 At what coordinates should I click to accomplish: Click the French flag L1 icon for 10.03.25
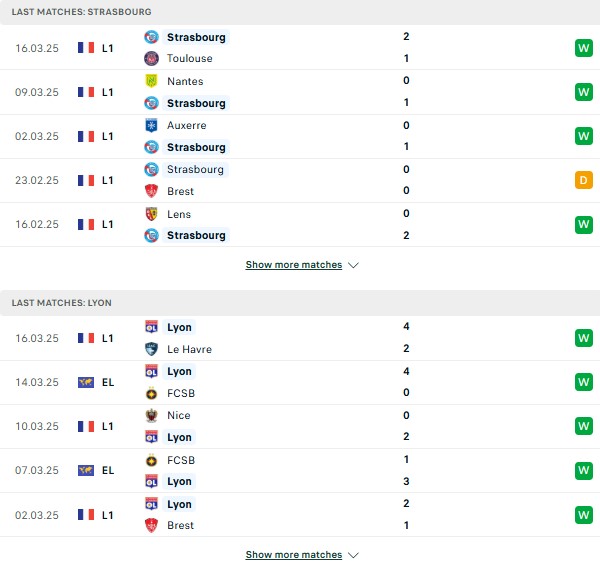86,426
